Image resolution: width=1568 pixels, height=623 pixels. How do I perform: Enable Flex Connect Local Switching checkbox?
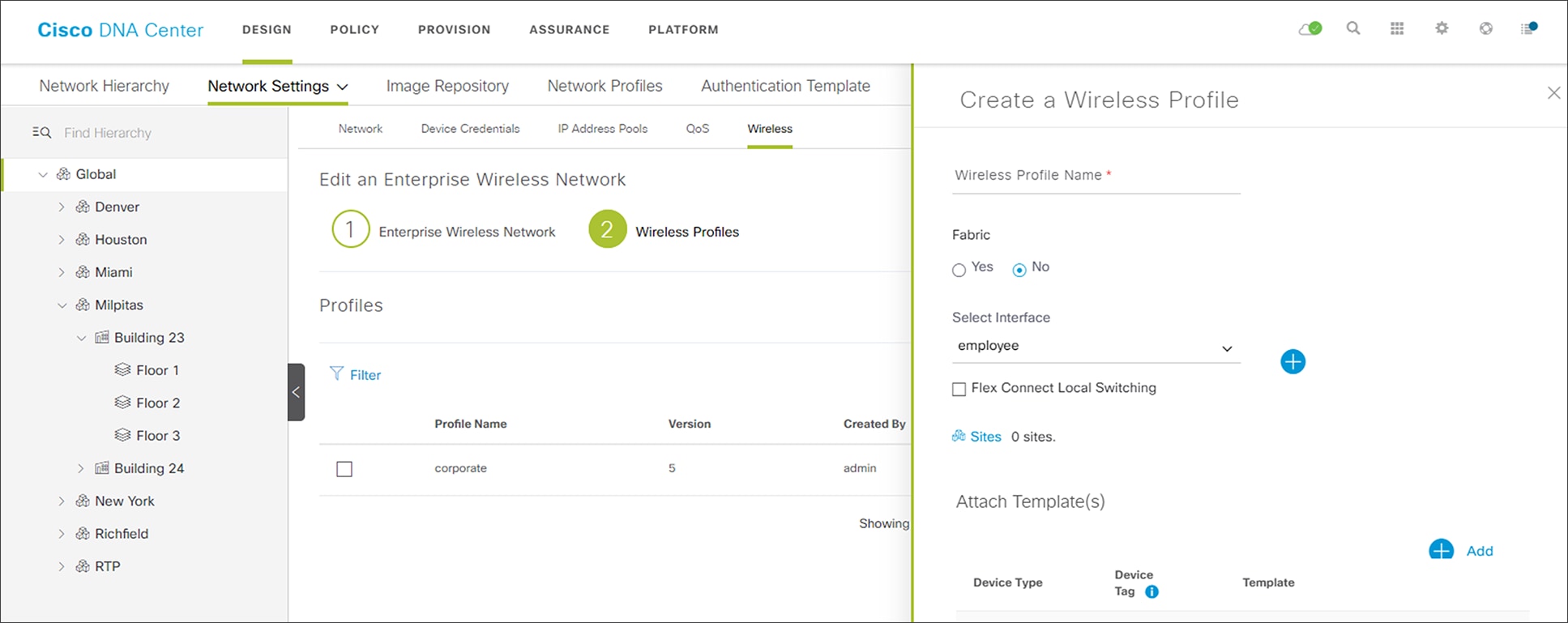coord(959,389)
